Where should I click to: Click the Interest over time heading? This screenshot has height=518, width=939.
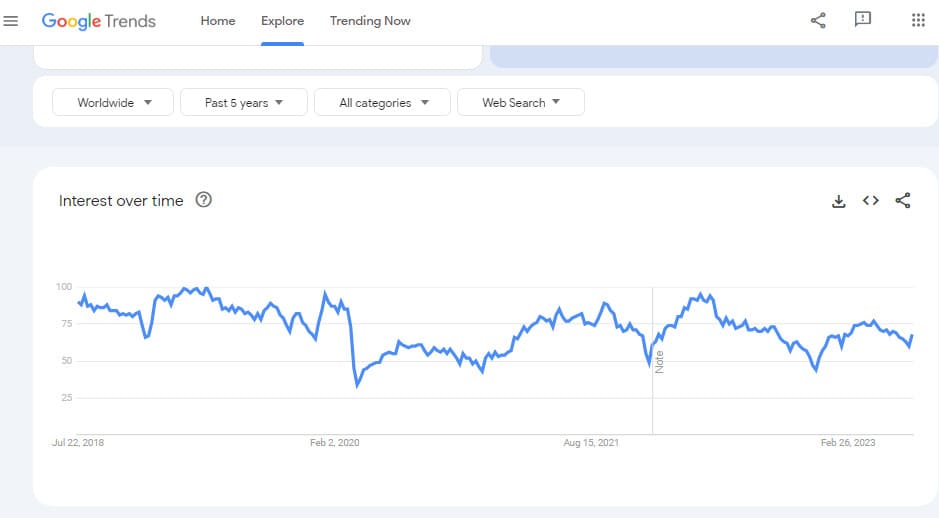(x=121, y=201)
